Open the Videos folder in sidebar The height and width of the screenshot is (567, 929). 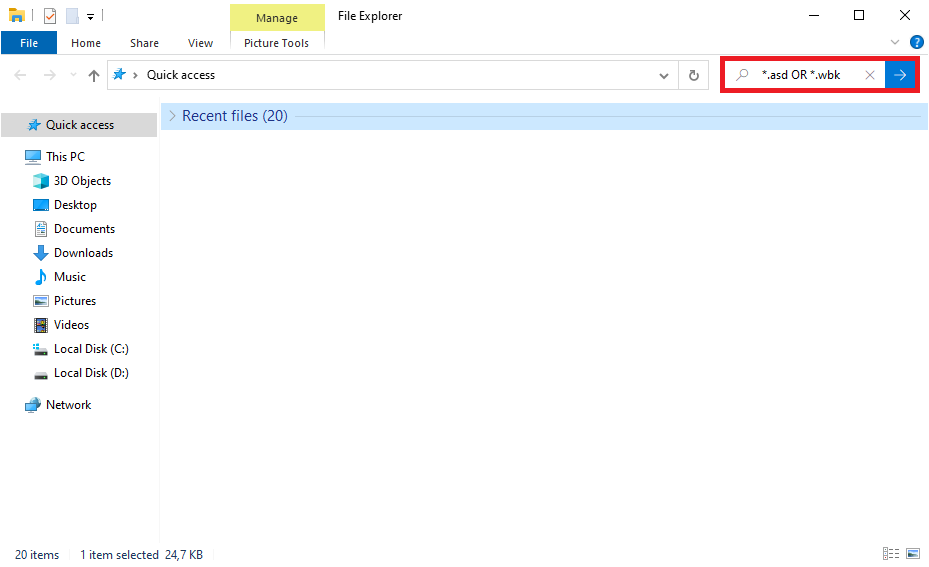71,325
